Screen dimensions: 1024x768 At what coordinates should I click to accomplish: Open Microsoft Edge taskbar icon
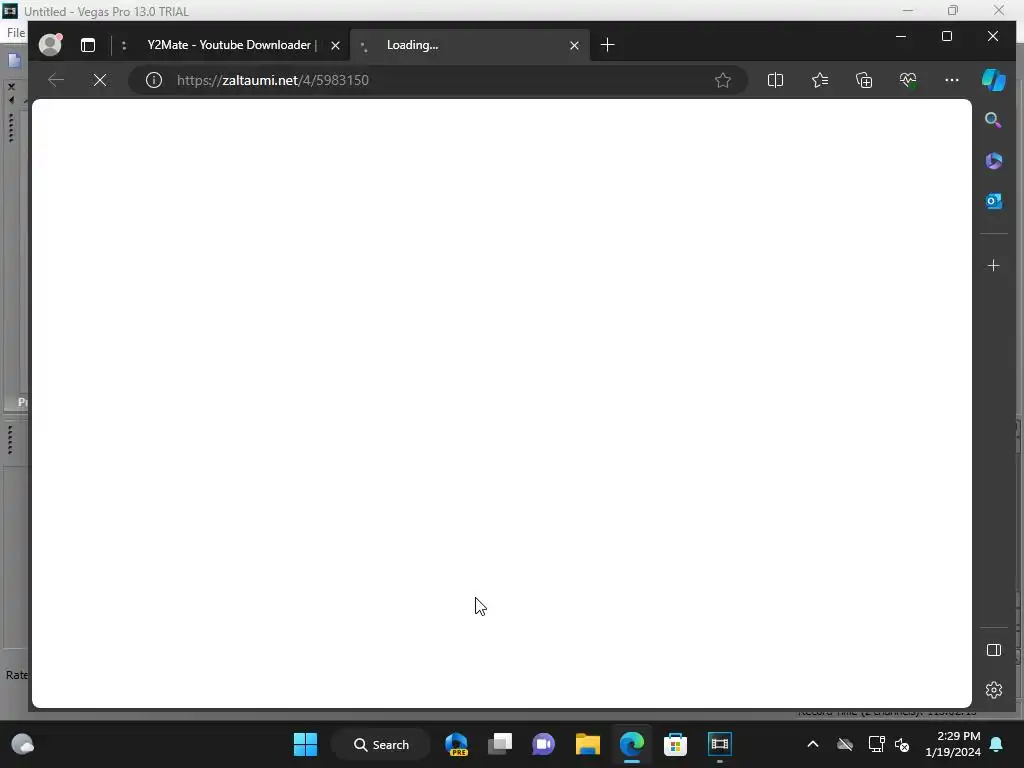point(632,744)
